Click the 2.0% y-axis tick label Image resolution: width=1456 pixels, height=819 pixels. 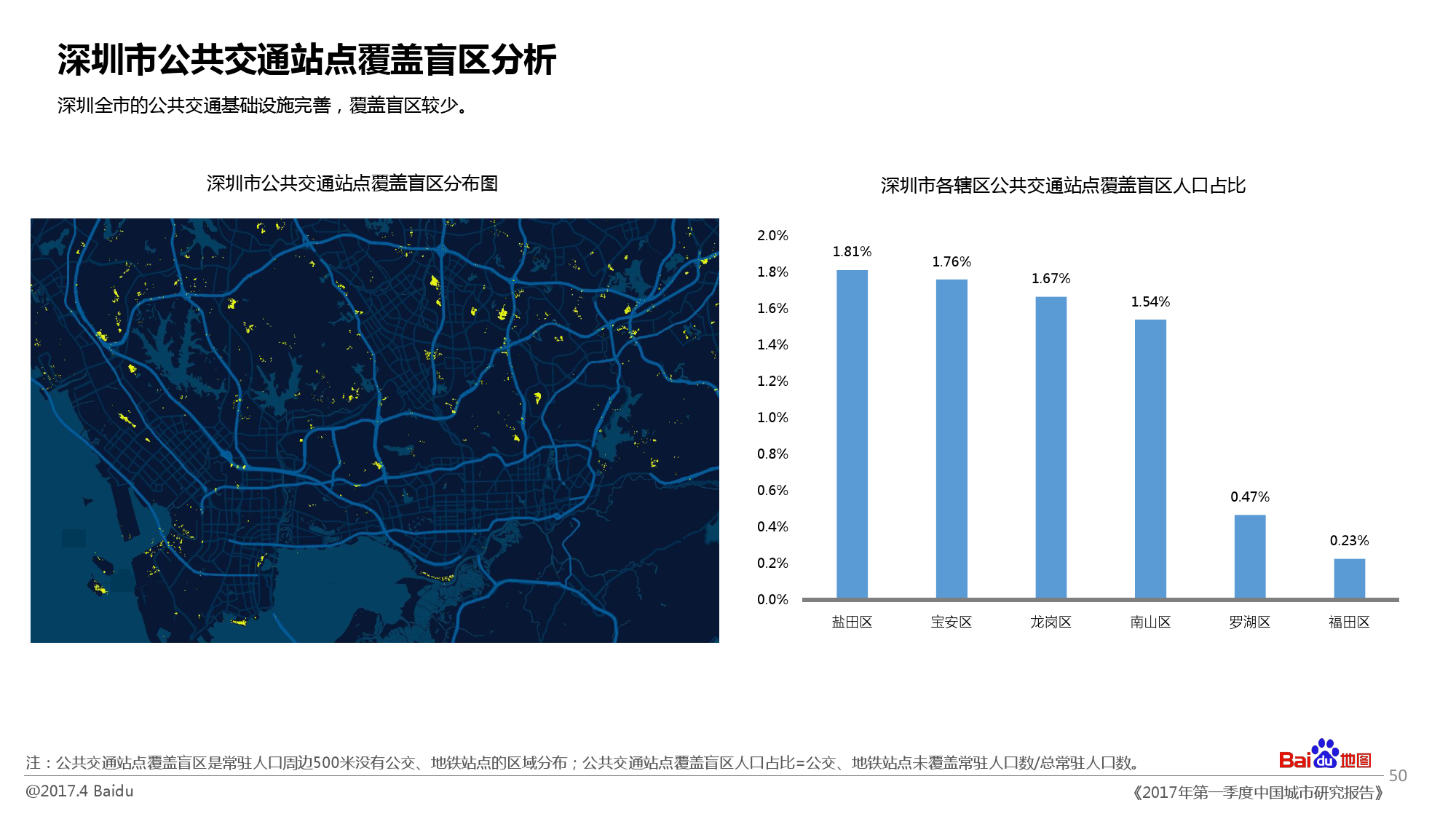click(772, 235)
